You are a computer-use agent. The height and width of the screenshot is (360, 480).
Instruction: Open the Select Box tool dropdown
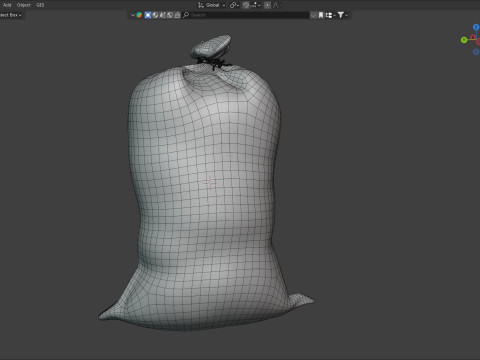tap(11, 15)
